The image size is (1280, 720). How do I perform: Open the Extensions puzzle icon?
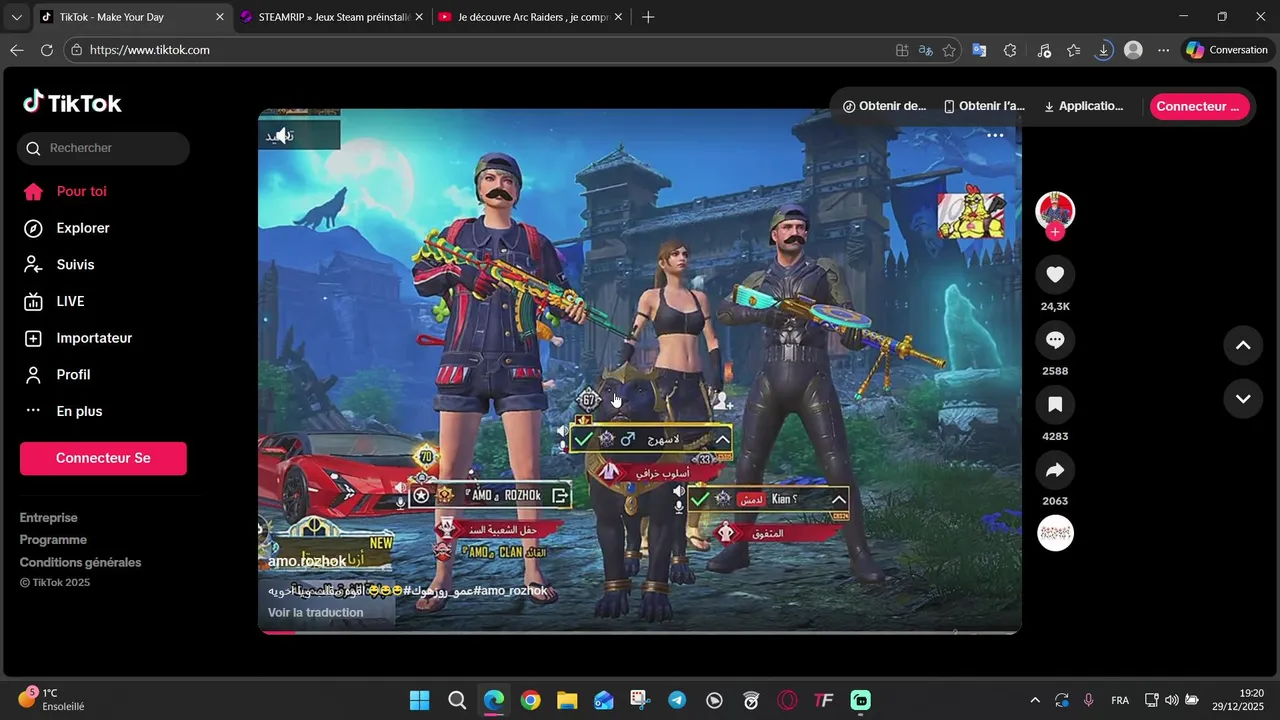click(1010, 50)
